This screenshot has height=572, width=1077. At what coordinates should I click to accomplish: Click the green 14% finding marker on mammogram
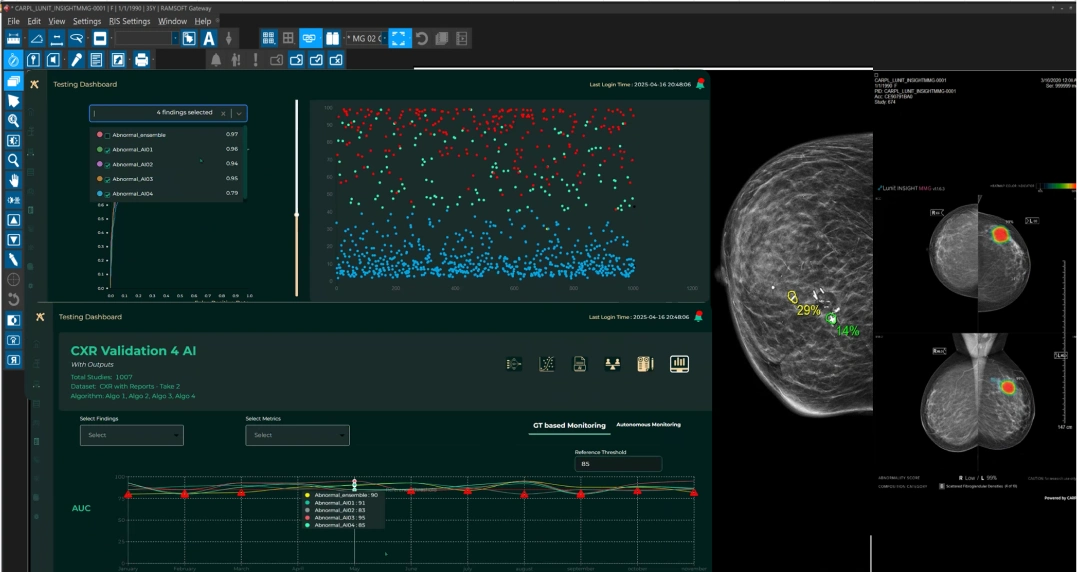tap(832, 318)
